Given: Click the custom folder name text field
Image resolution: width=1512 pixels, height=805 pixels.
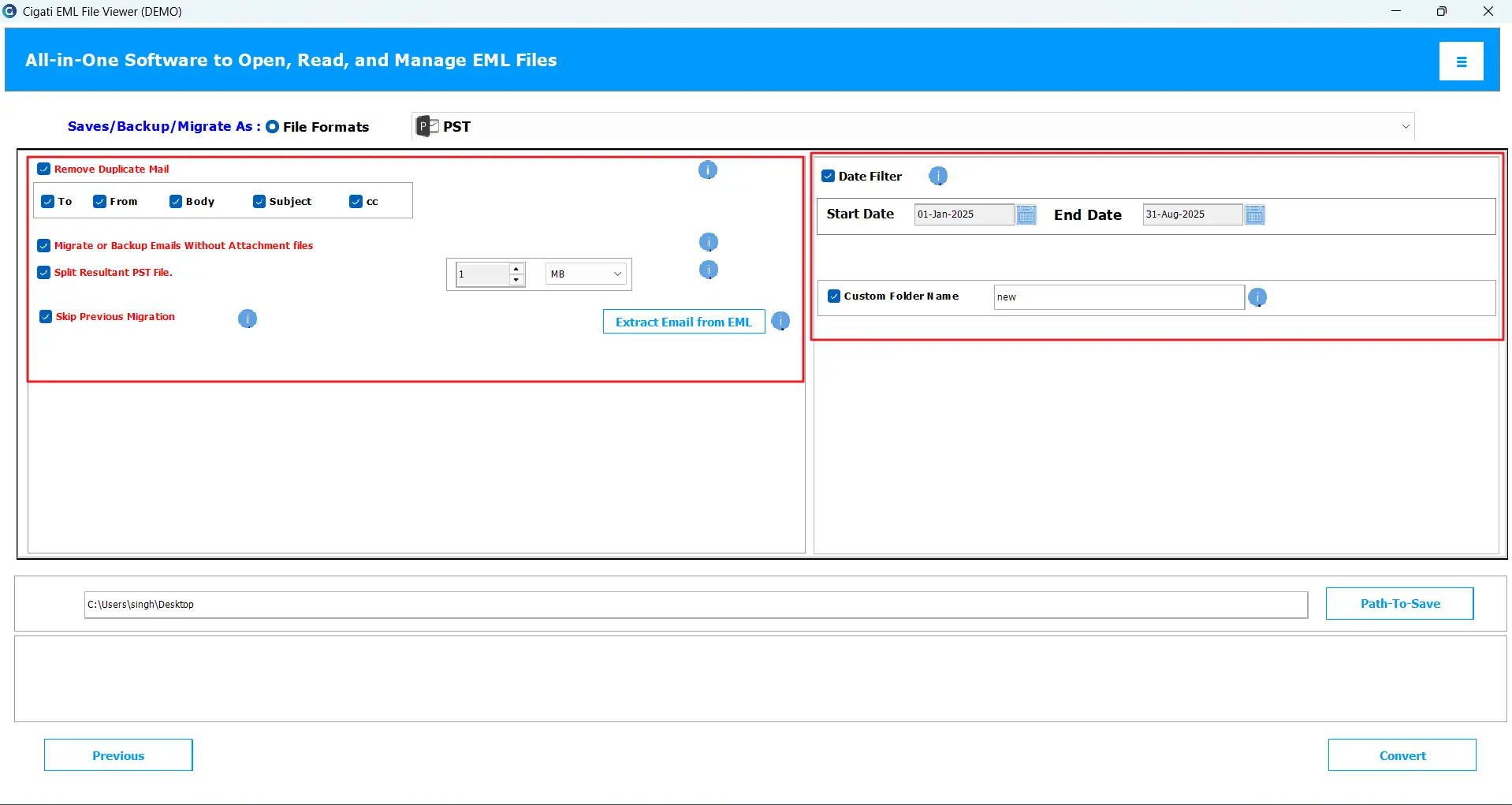Looking at the screenshot, I should pyautogui.click(x=1118, y=297).
